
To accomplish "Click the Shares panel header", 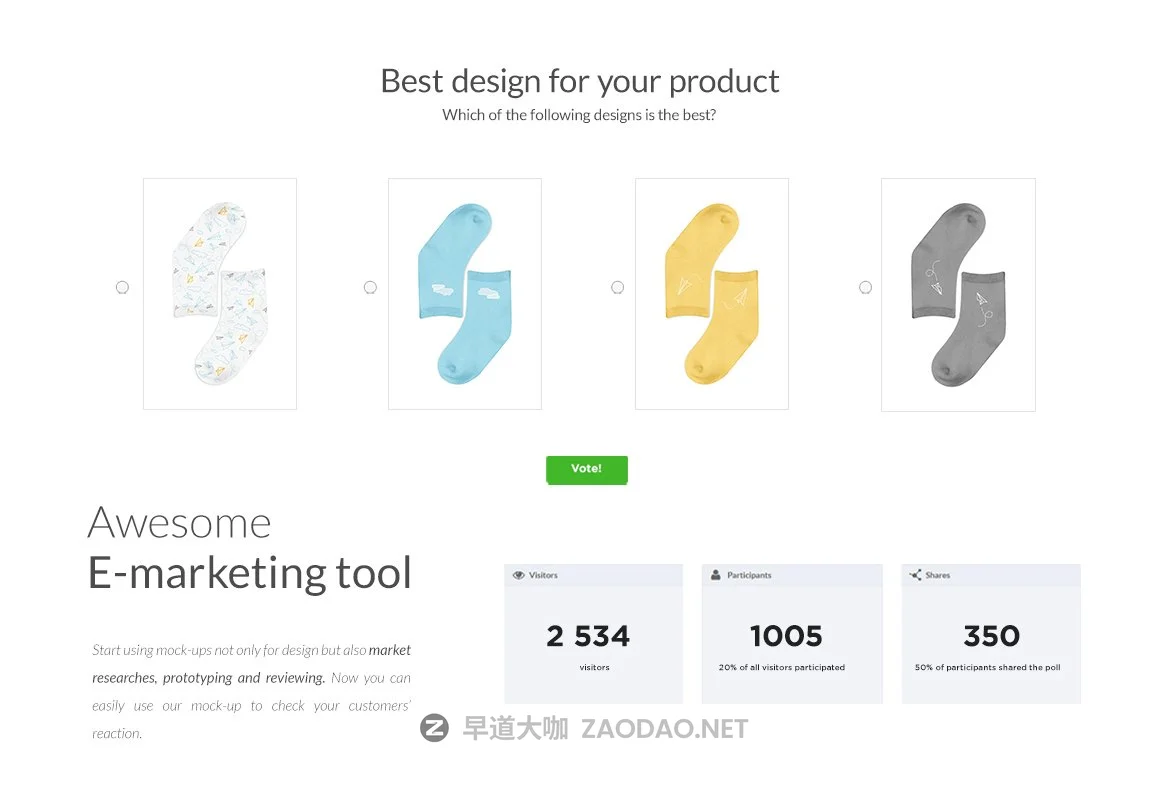I will coord(990,576).
